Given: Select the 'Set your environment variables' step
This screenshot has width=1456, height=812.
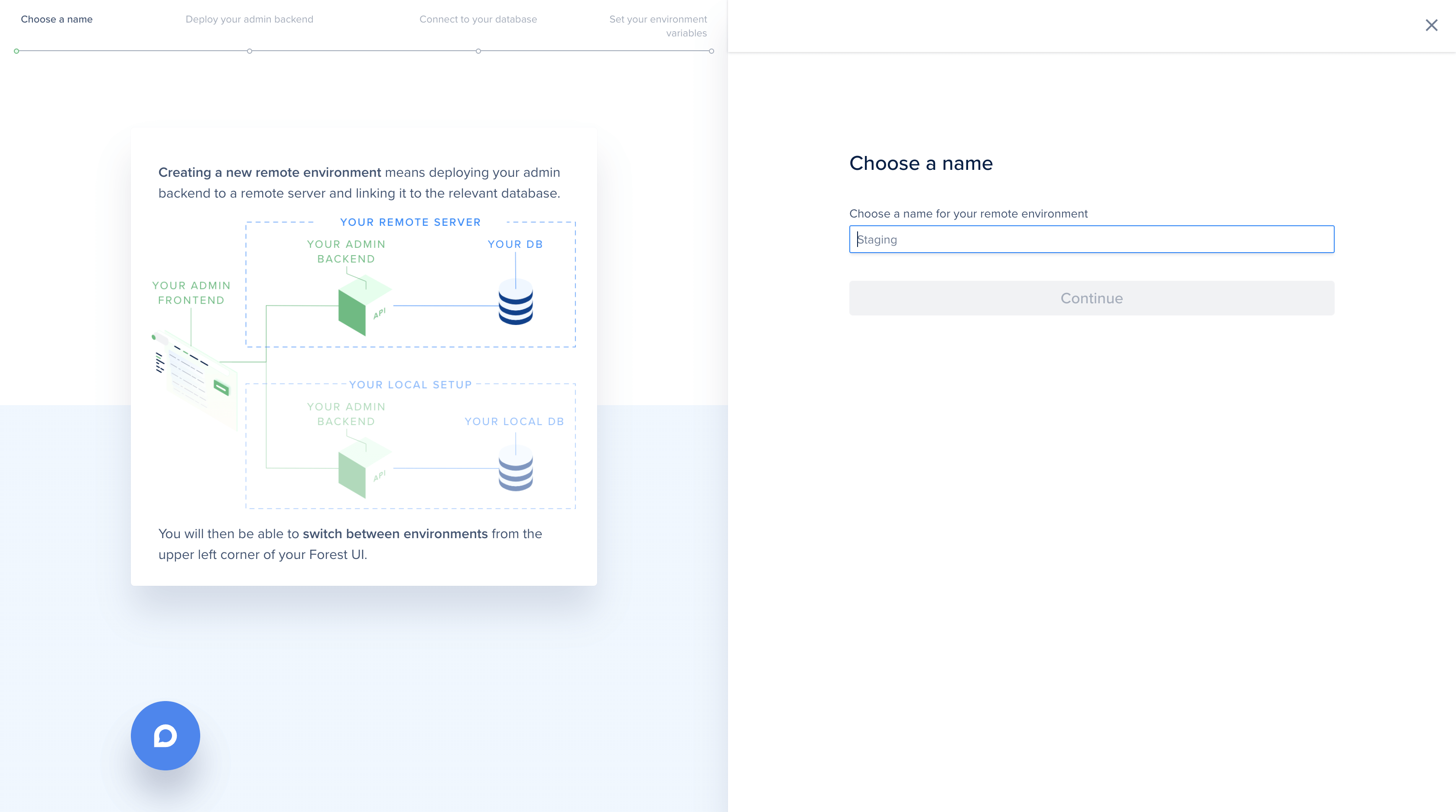Looking at the screenshot, I should [658, 26].
